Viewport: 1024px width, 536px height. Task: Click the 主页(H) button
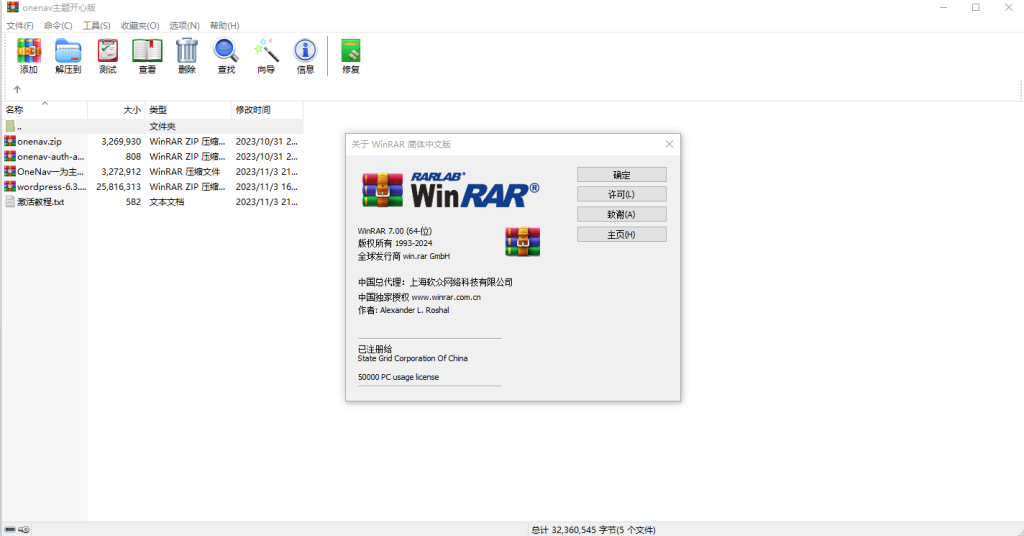622,234
